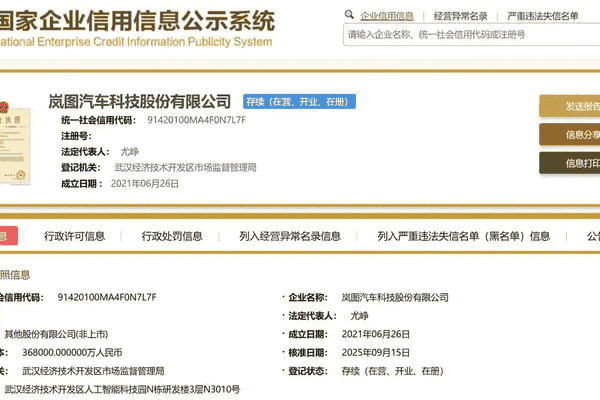
Task: Click header credit code 91420100MA4F0N7L7F
Action: click(x=196, y=120)
